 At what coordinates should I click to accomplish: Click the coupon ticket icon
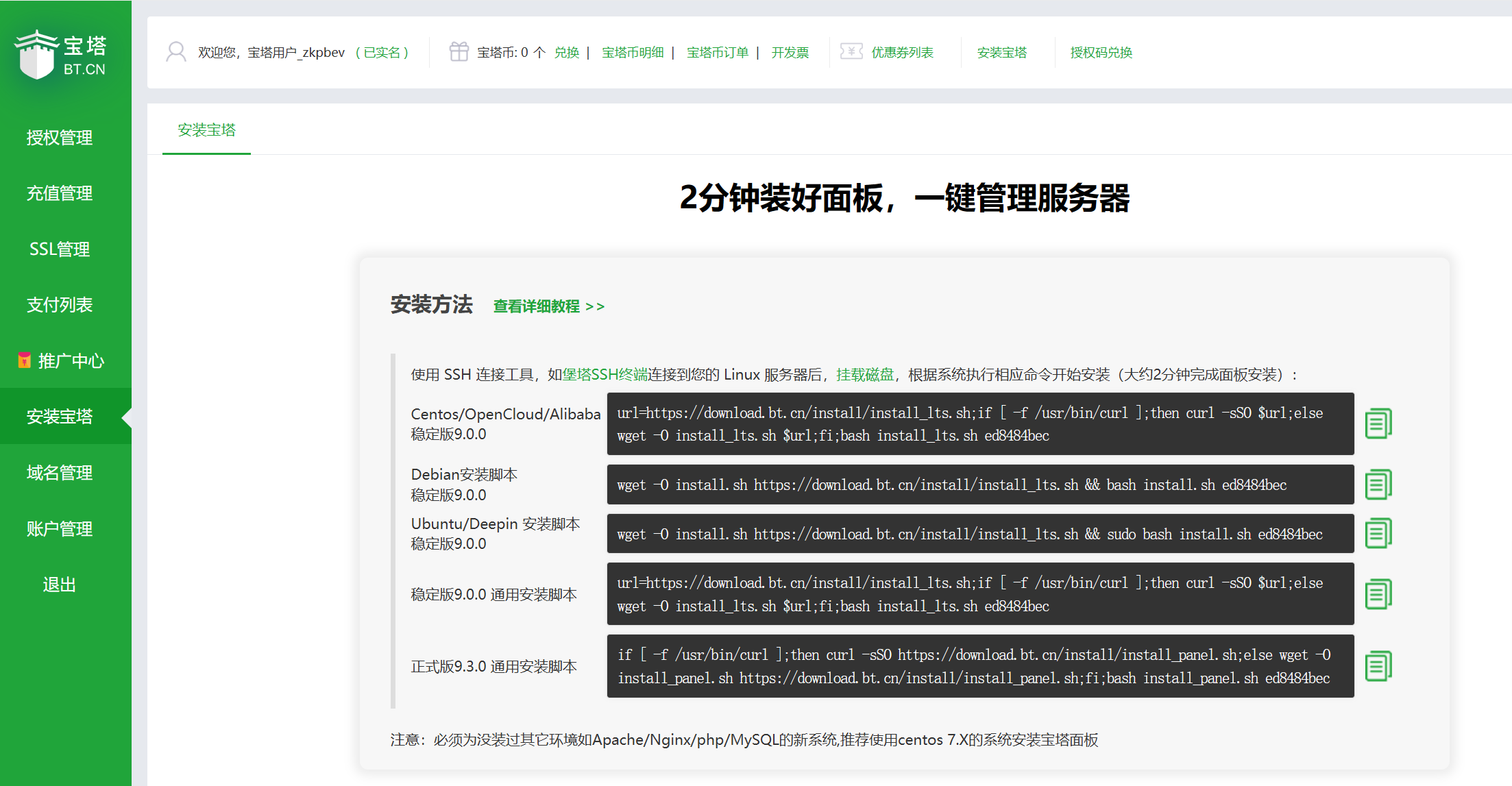(x=851, y=52)
